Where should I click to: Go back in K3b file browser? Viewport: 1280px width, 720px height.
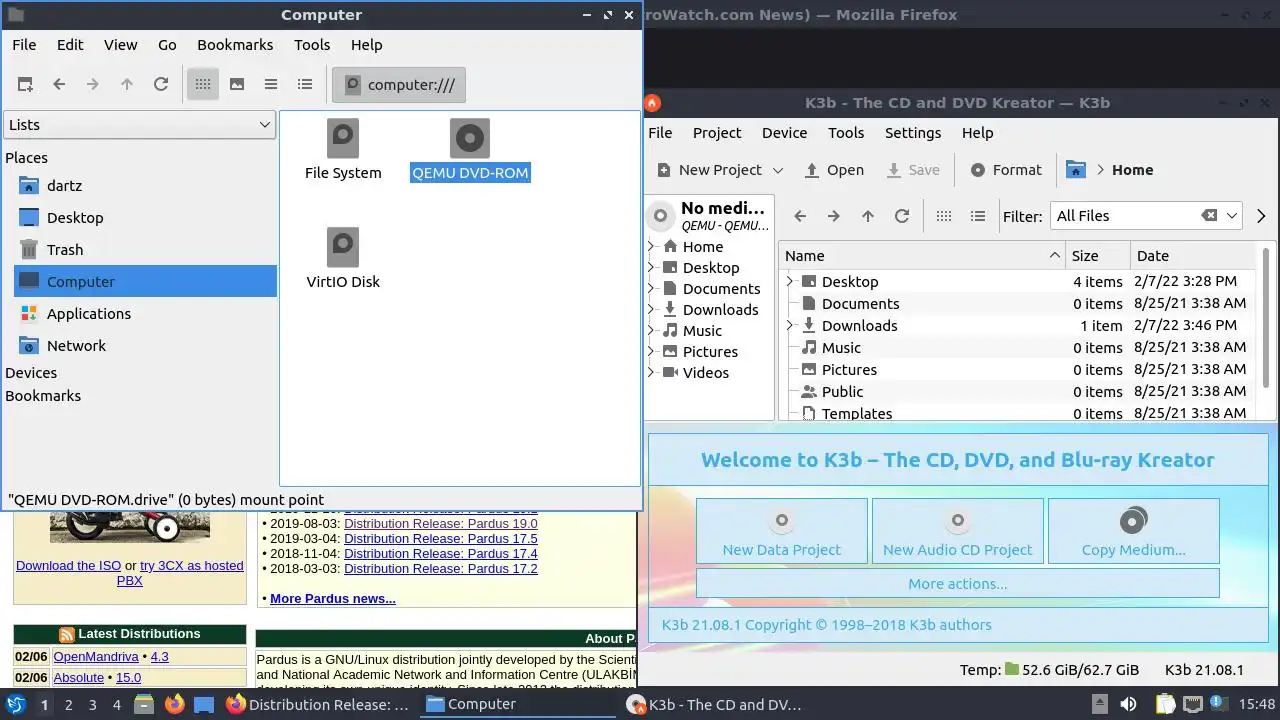click(800, 216)
